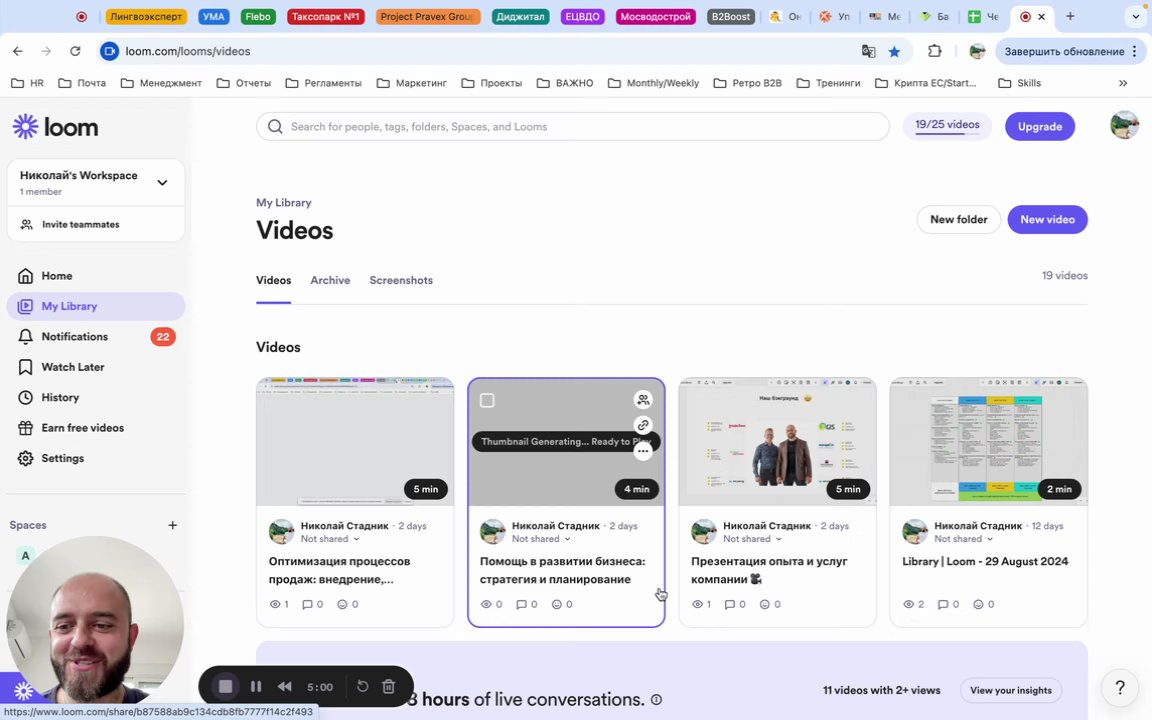Click the notification count badge 22
Screen dimensions: 1152x720
tap(163, 336)
